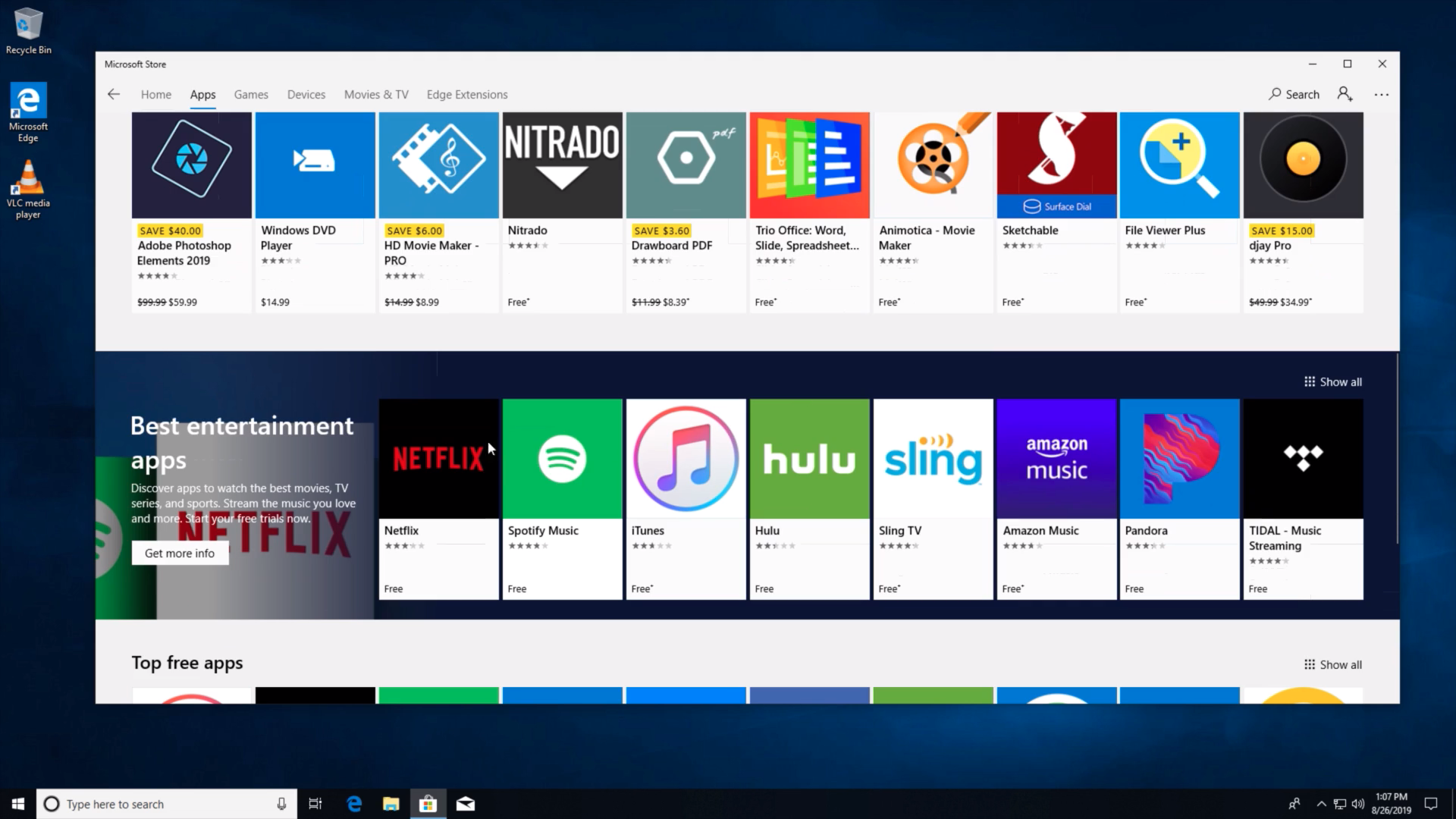Open the volume control in system tray

pos(1357,804)
